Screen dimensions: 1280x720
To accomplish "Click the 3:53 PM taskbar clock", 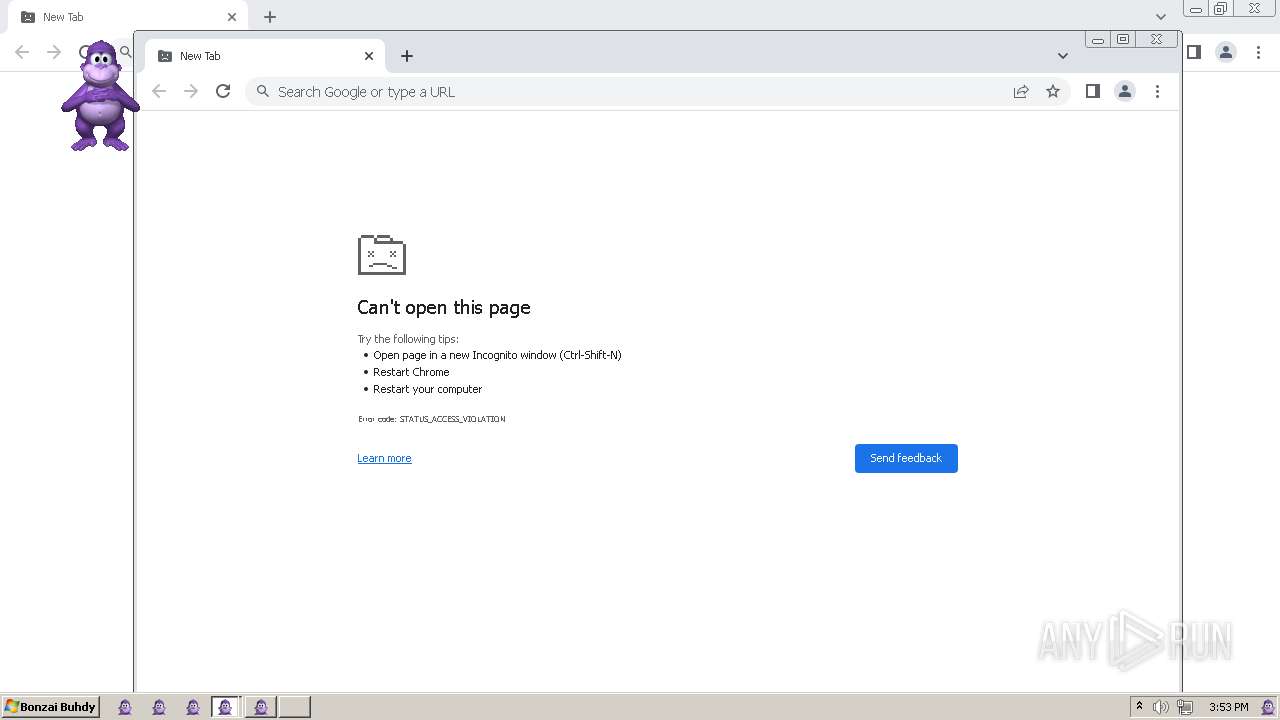I will tap(1229, 707).
